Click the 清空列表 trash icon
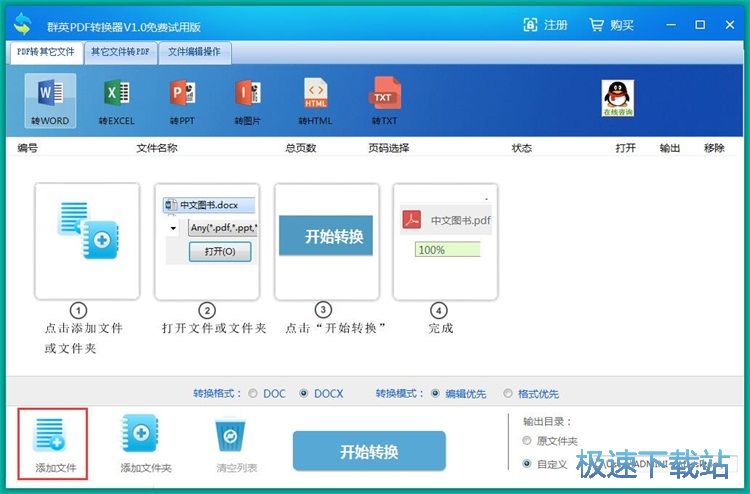Screen dimensions: 750x494 (236, 445)
